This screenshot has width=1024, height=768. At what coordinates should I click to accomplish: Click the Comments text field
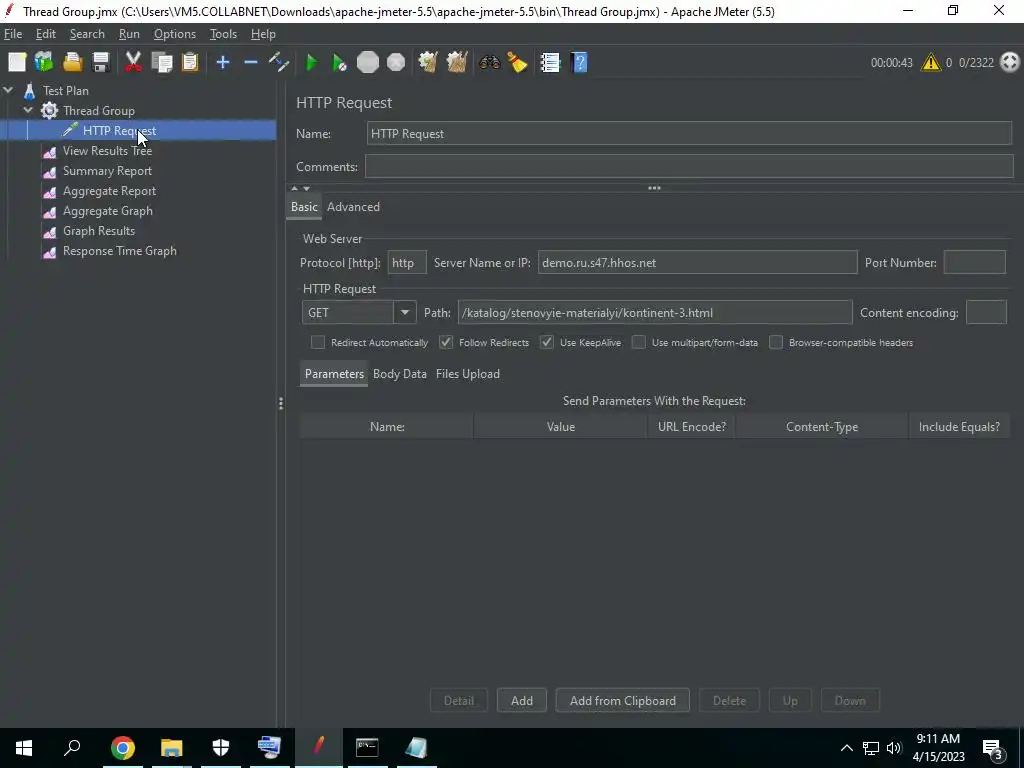[689, 167]
